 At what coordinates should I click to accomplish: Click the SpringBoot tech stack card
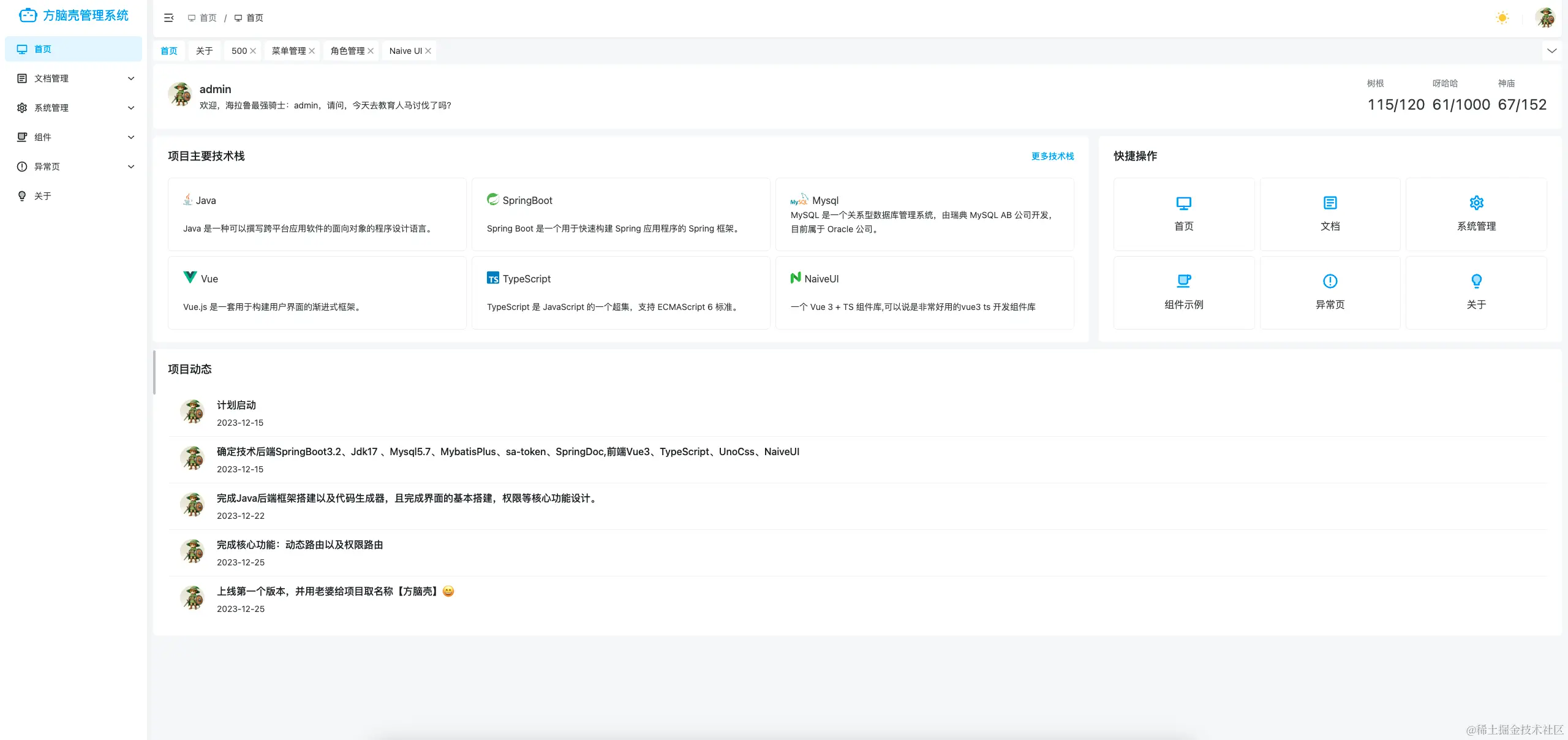[x=620, y=214]
